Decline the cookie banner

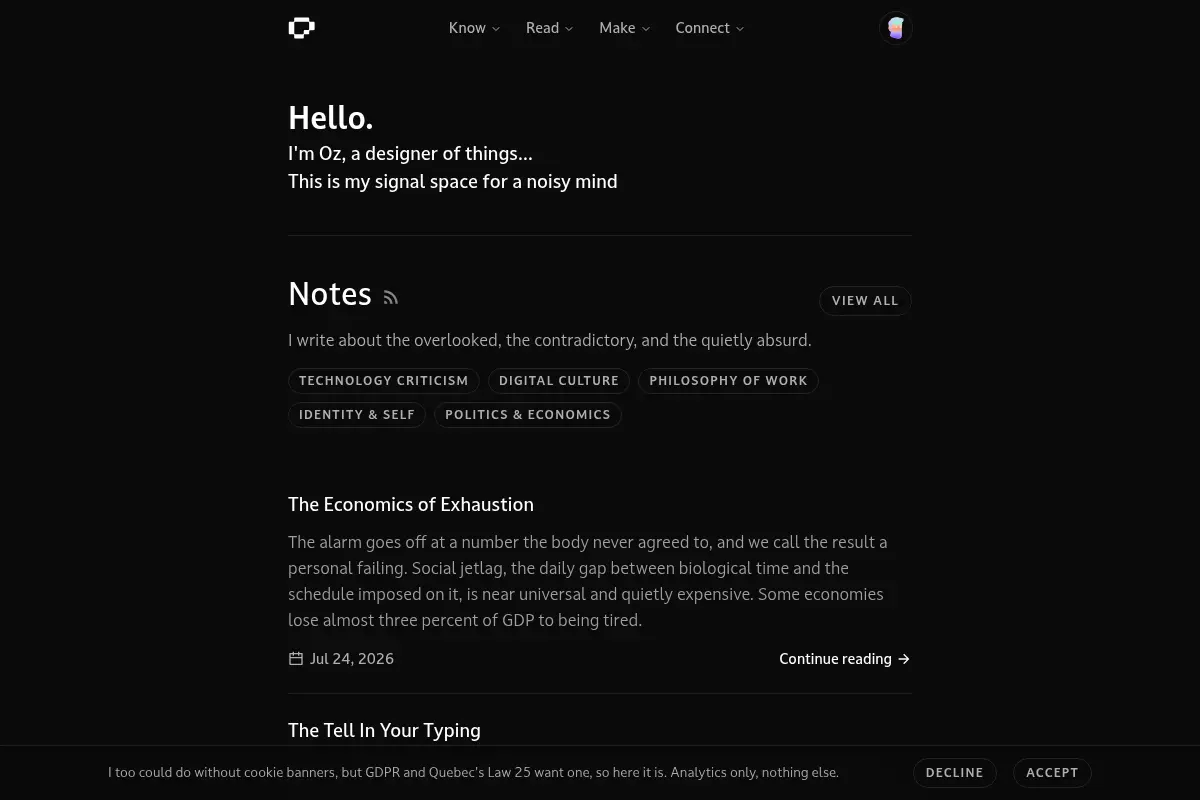pyautogui.click(x=954, y=772)
